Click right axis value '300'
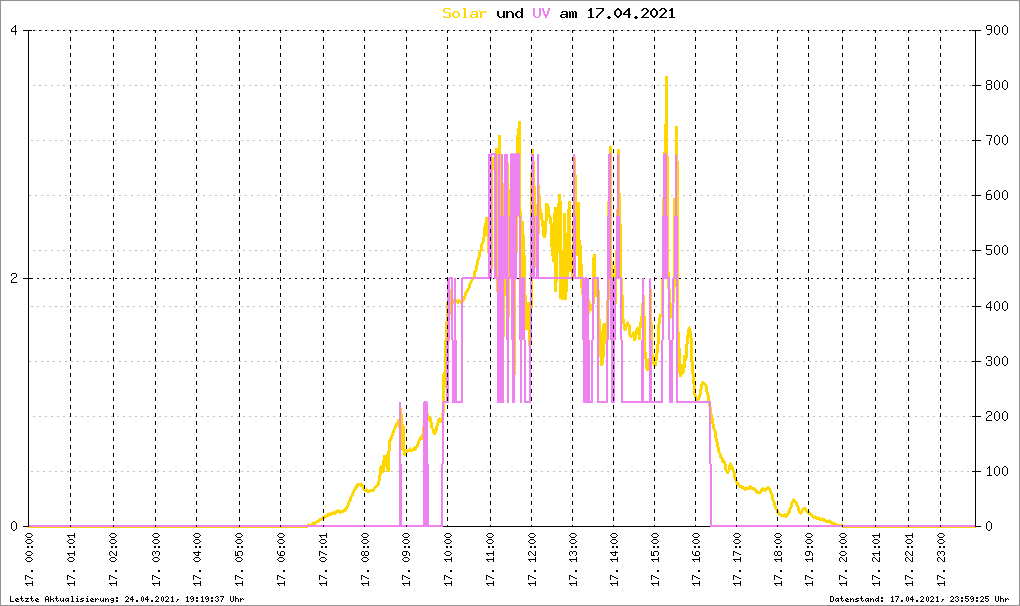1020x606 pixels. tap(997, 361)
